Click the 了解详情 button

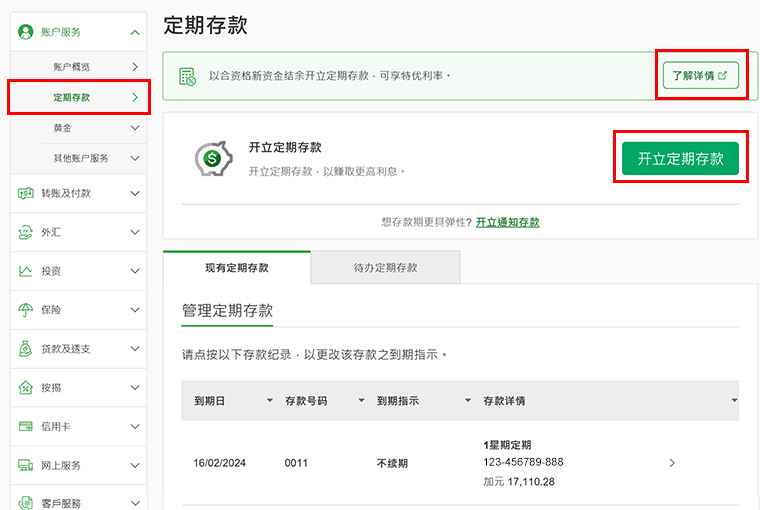pyautogui.click(x=700, y=75)
